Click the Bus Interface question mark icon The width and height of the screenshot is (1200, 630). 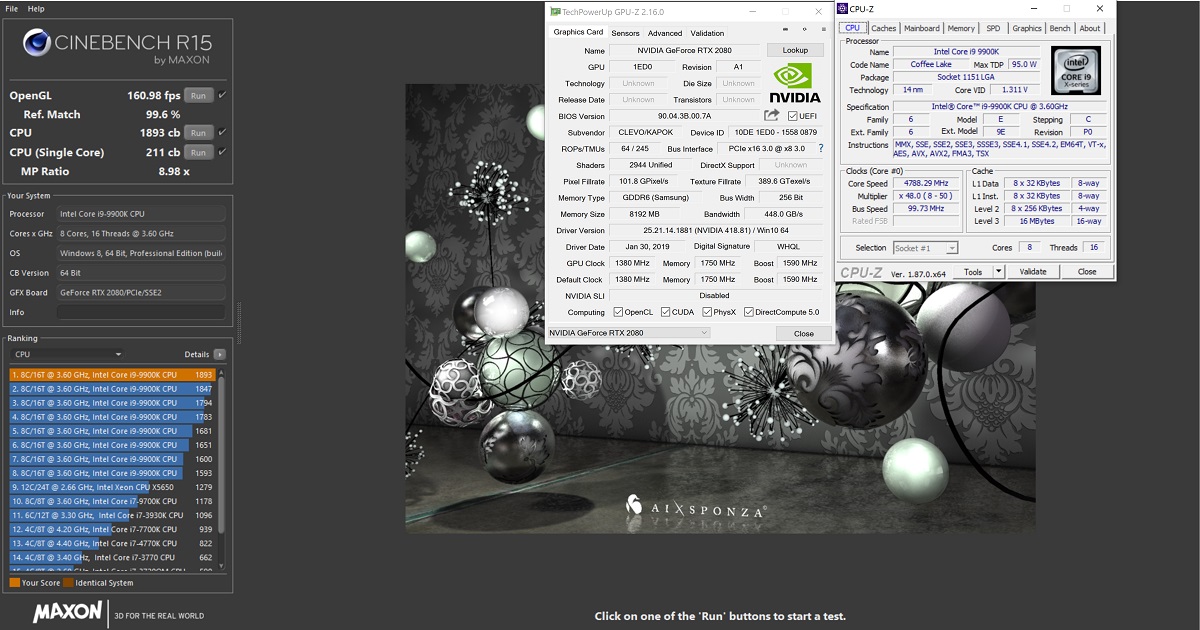[821, 148]
